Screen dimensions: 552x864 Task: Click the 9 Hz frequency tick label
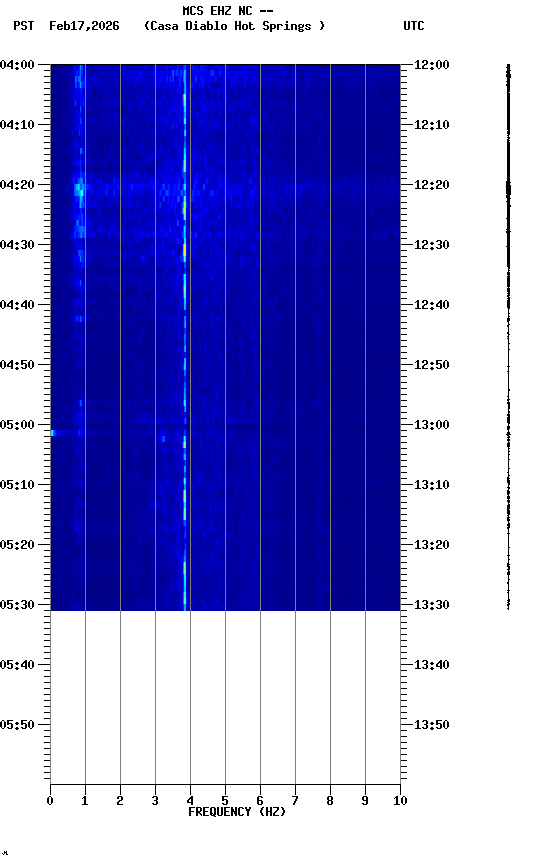coord(365,801)
